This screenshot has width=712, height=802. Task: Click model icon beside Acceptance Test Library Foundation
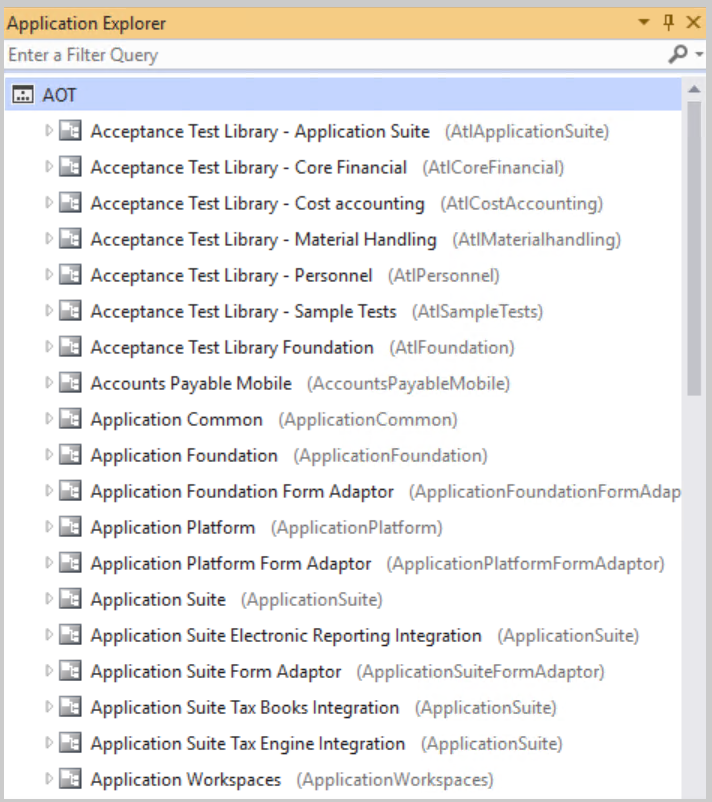coord(70,346)
